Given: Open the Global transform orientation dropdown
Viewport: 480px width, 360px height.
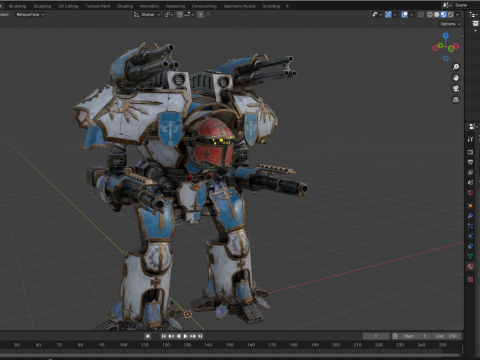Looking at the screenshot, I should click(147, 15).
